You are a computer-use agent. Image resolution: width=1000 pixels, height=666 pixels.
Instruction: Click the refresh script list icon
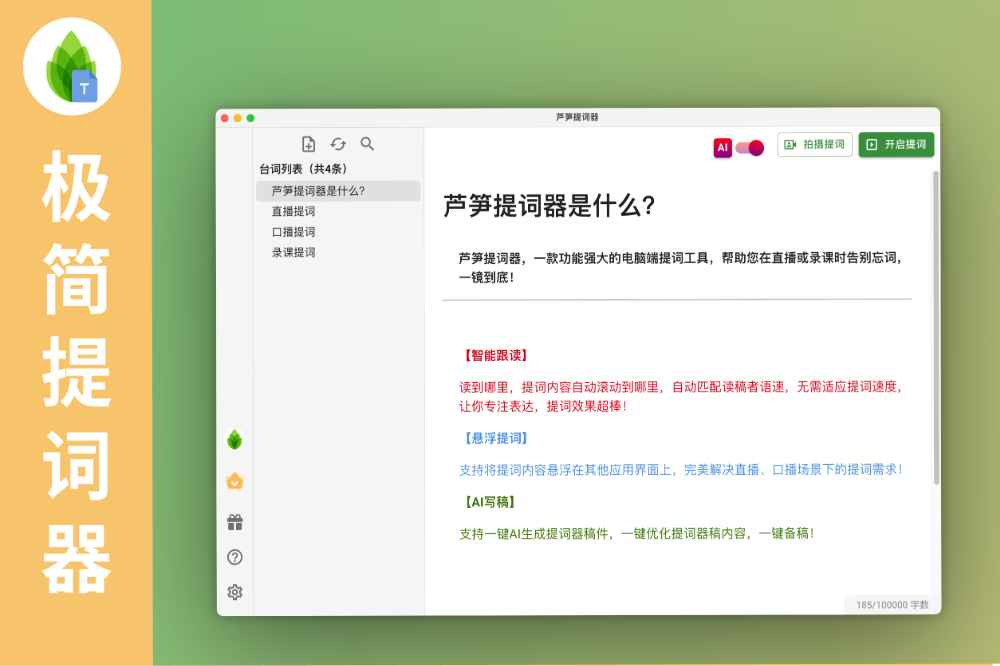click(338, 144)
